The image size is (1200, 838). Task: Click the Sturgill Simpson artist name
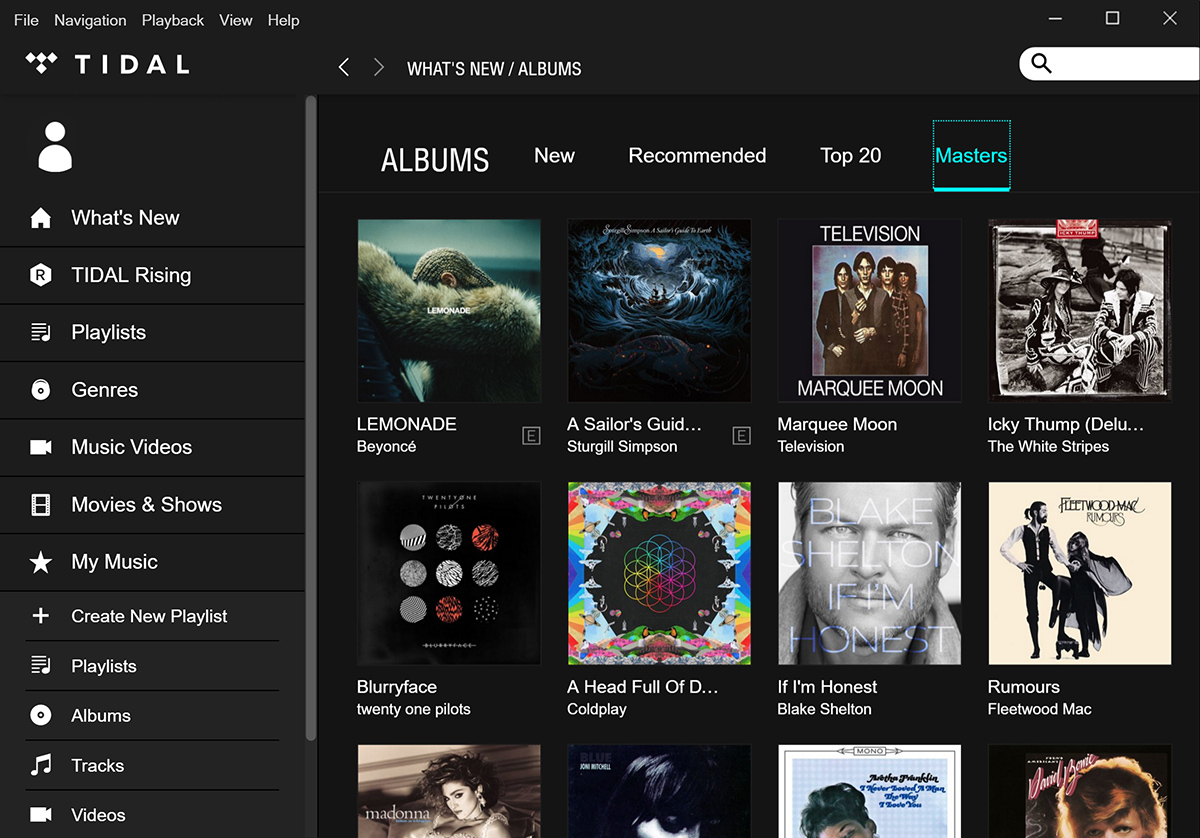tap(622, 446)
